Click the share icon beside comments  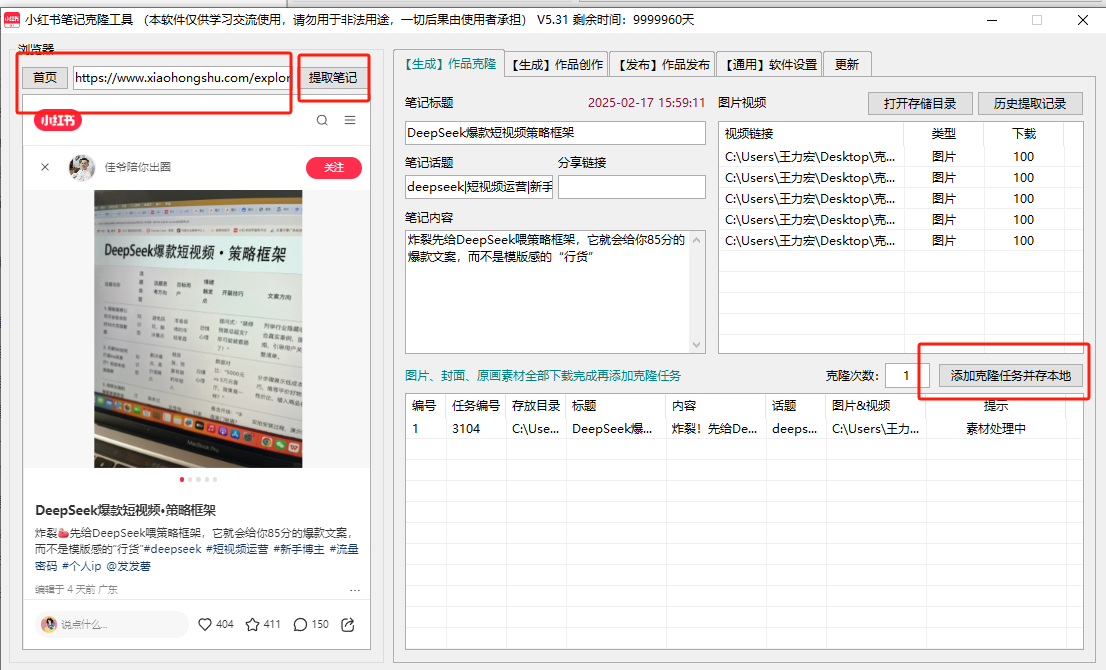[348, 624]
